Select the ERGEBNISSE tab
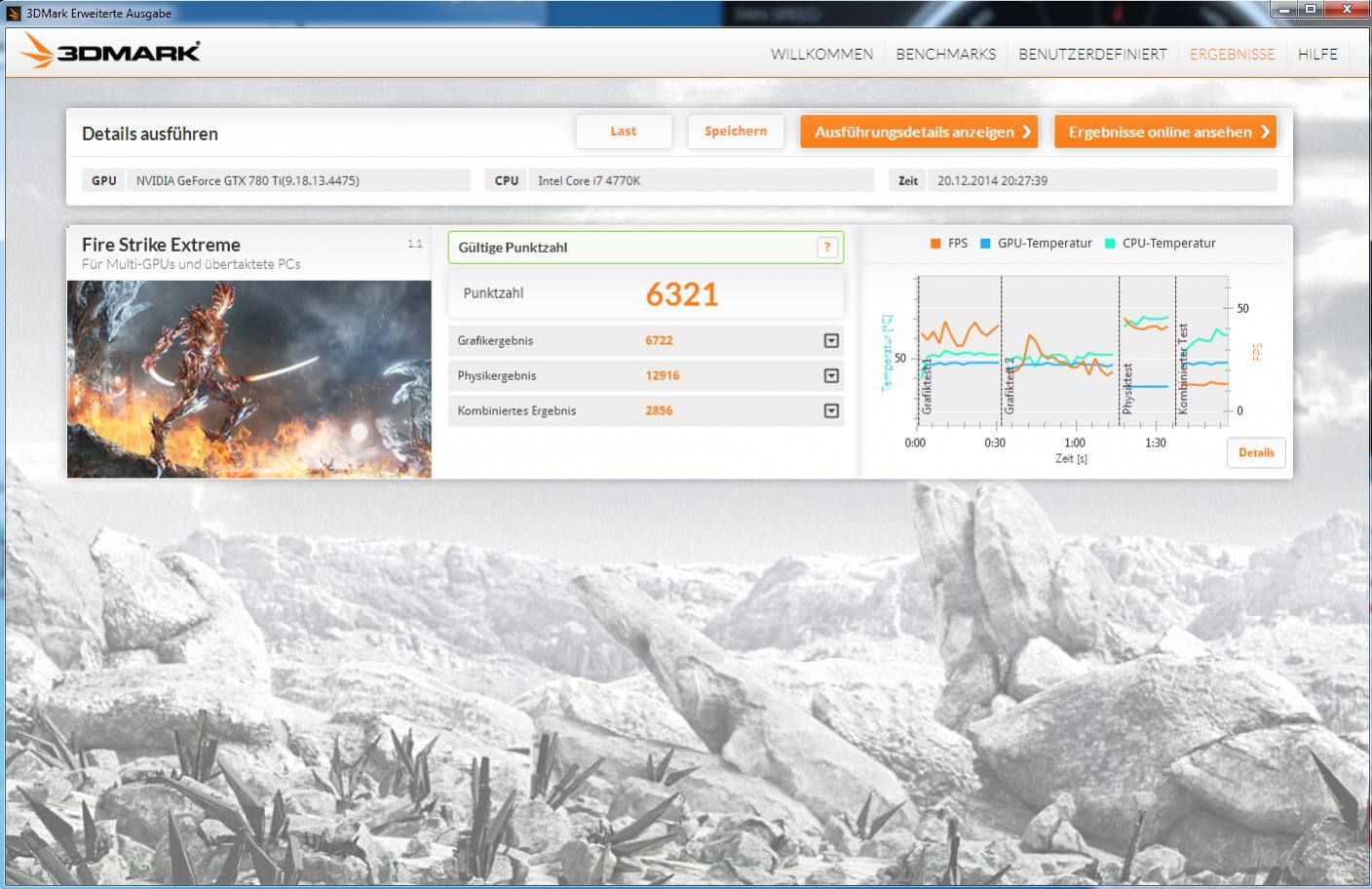1372x889 pixels. [x=1232, y=55]
